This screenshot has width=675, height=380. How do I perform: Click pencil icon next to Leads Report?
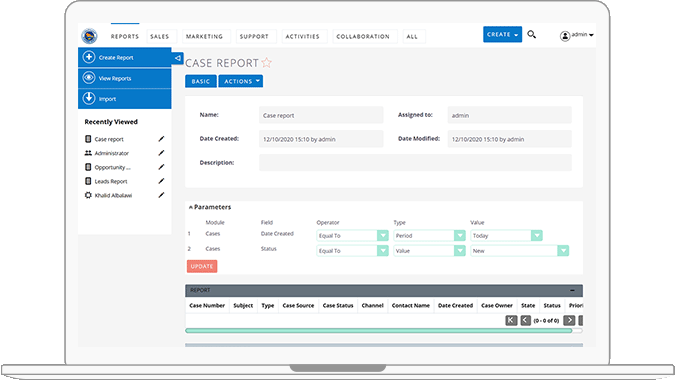pyautogui.click(x=161, y=181)
